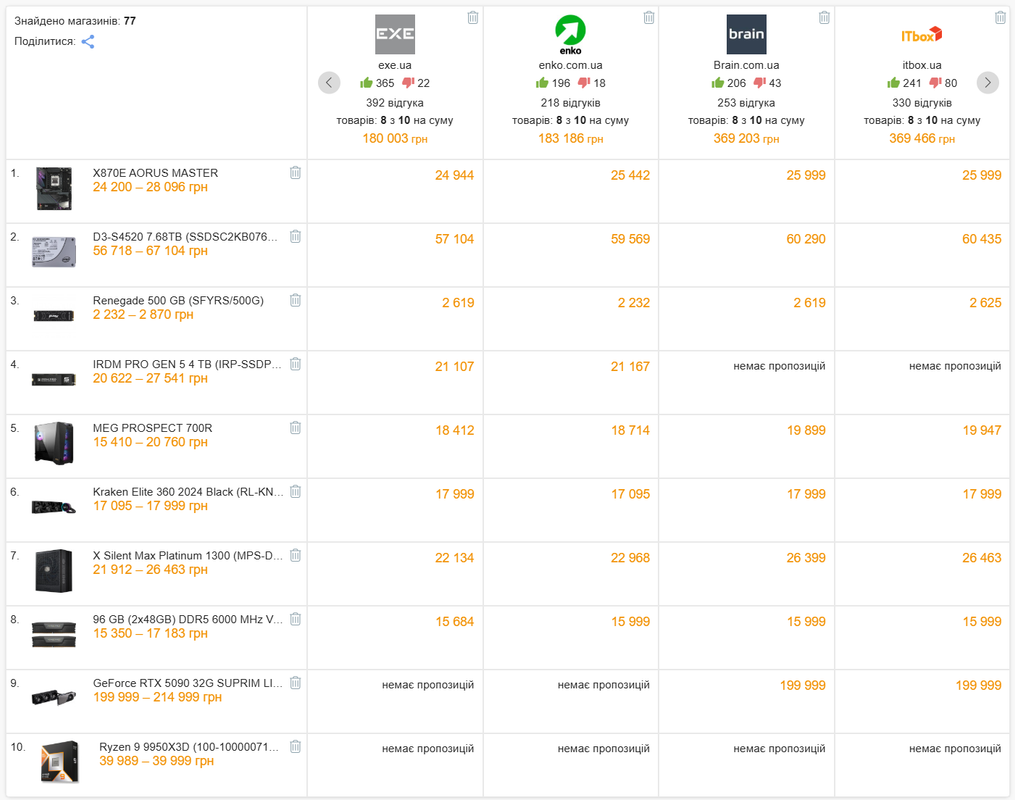Screen dimensions: 1015x800
Task: Click X Silent Max Platinum PSU thumbnail
Action: pos(54,571)
